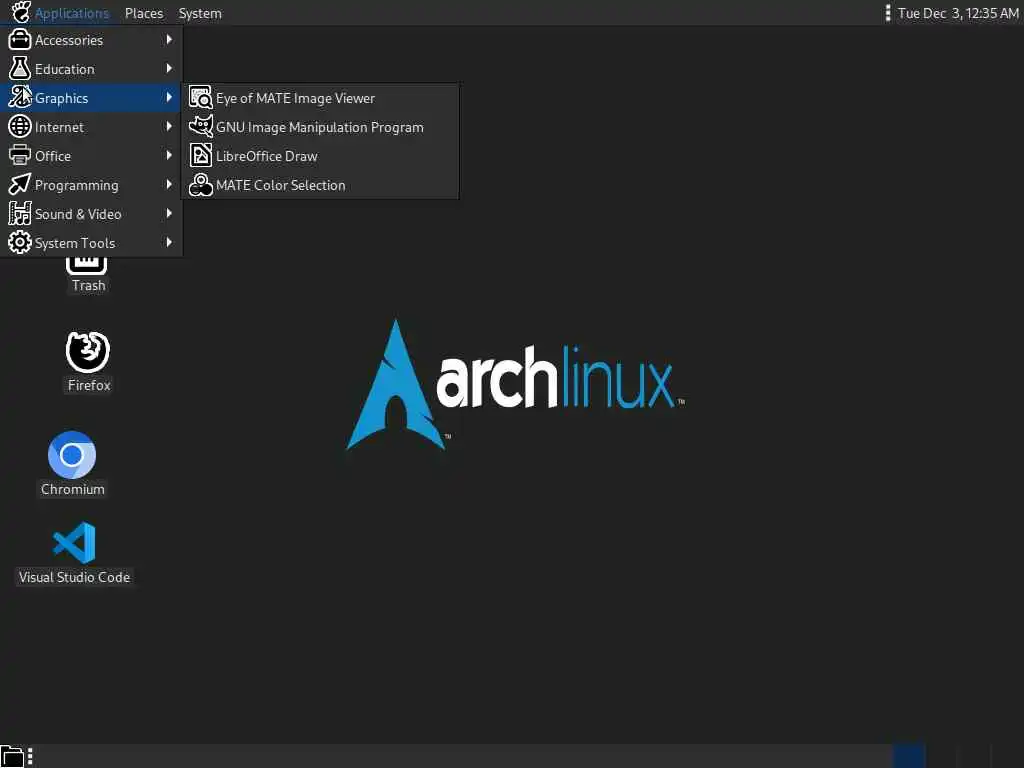Click the GIMP mascot icon
The height and width of the screenshot is (768, 1024).
click(x=200, y=126)
